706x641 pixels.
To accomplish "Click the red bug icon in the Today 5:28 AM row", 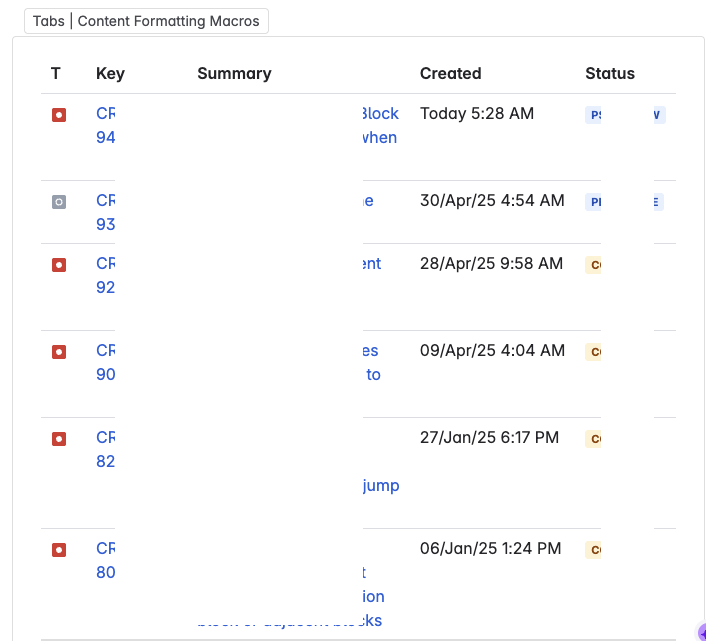I will 59,115.
